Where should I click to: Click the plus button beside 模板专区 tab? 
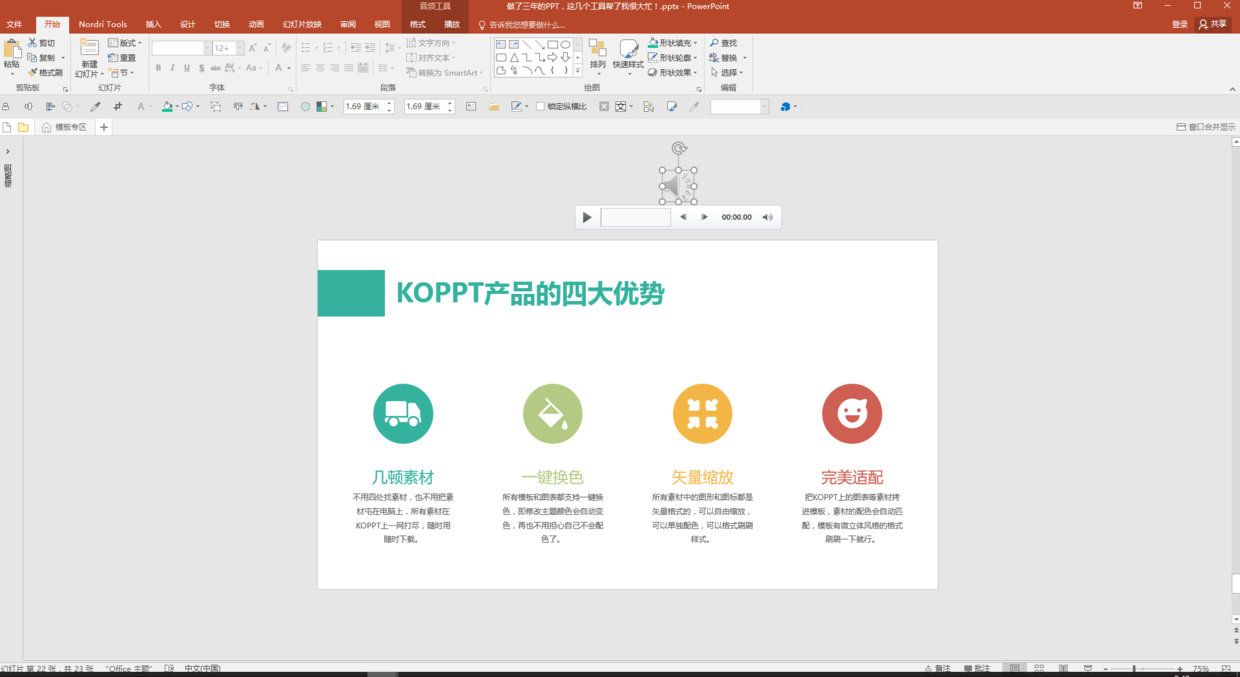click(104, 127)
